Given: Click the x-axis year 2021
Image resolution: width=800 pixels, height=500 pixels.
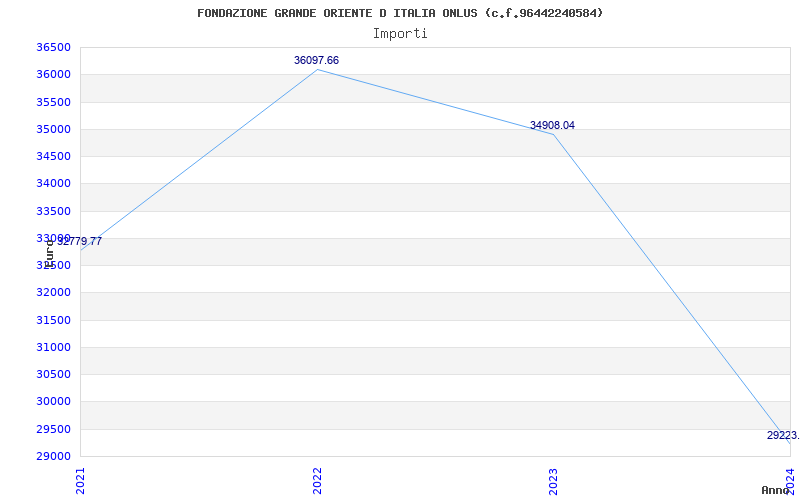Looking at the screenshot, I should click(81, 481).
